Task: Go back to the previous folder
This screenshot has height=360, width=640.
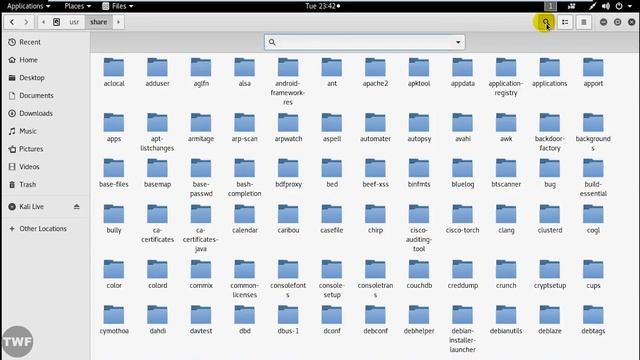Action: pos(12,22)
